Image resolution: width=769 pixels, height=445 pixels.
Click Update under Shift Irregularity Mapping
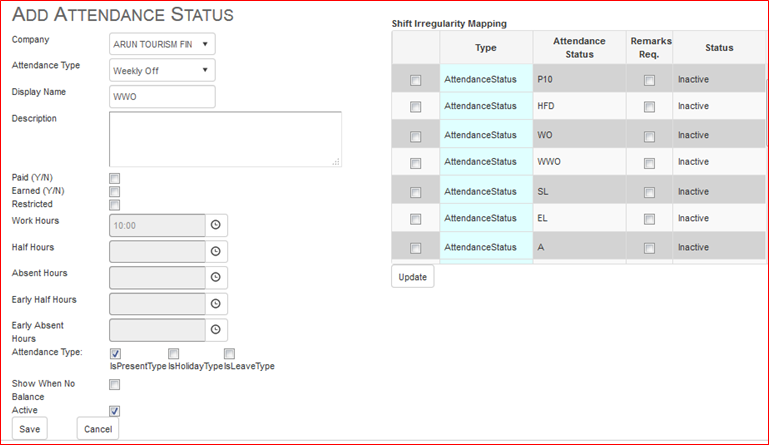pos(412,277)
